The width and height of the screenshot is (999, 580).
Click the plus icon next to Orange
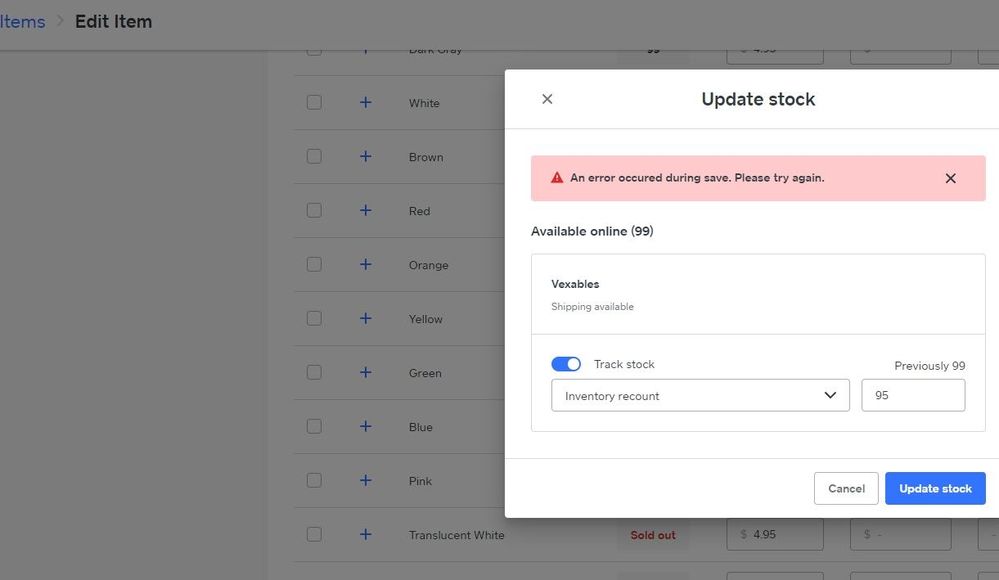click(365, 265)
